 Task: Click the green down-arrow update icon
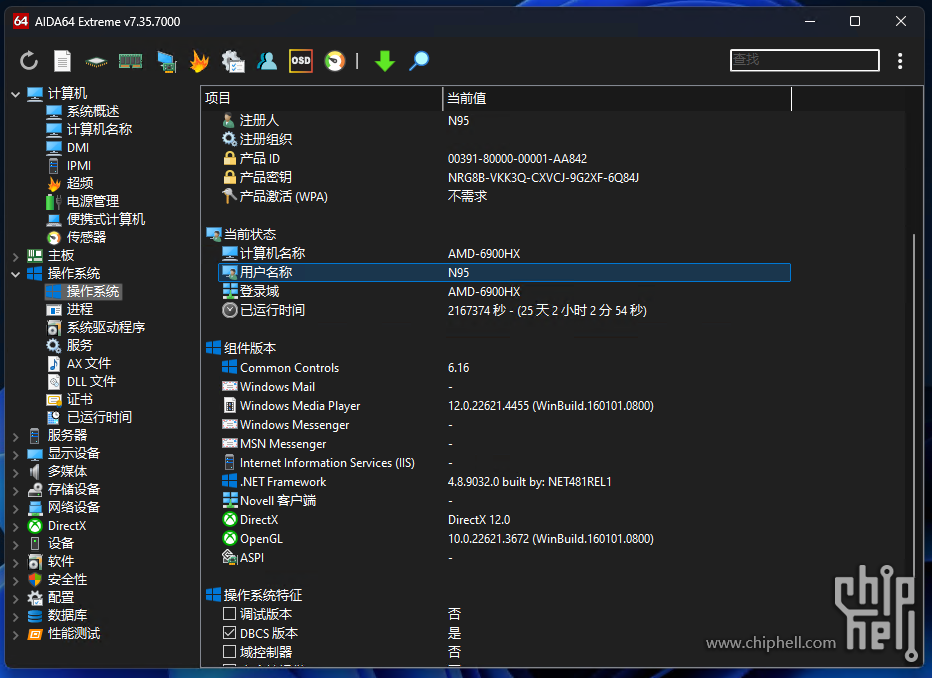(385, 61)
